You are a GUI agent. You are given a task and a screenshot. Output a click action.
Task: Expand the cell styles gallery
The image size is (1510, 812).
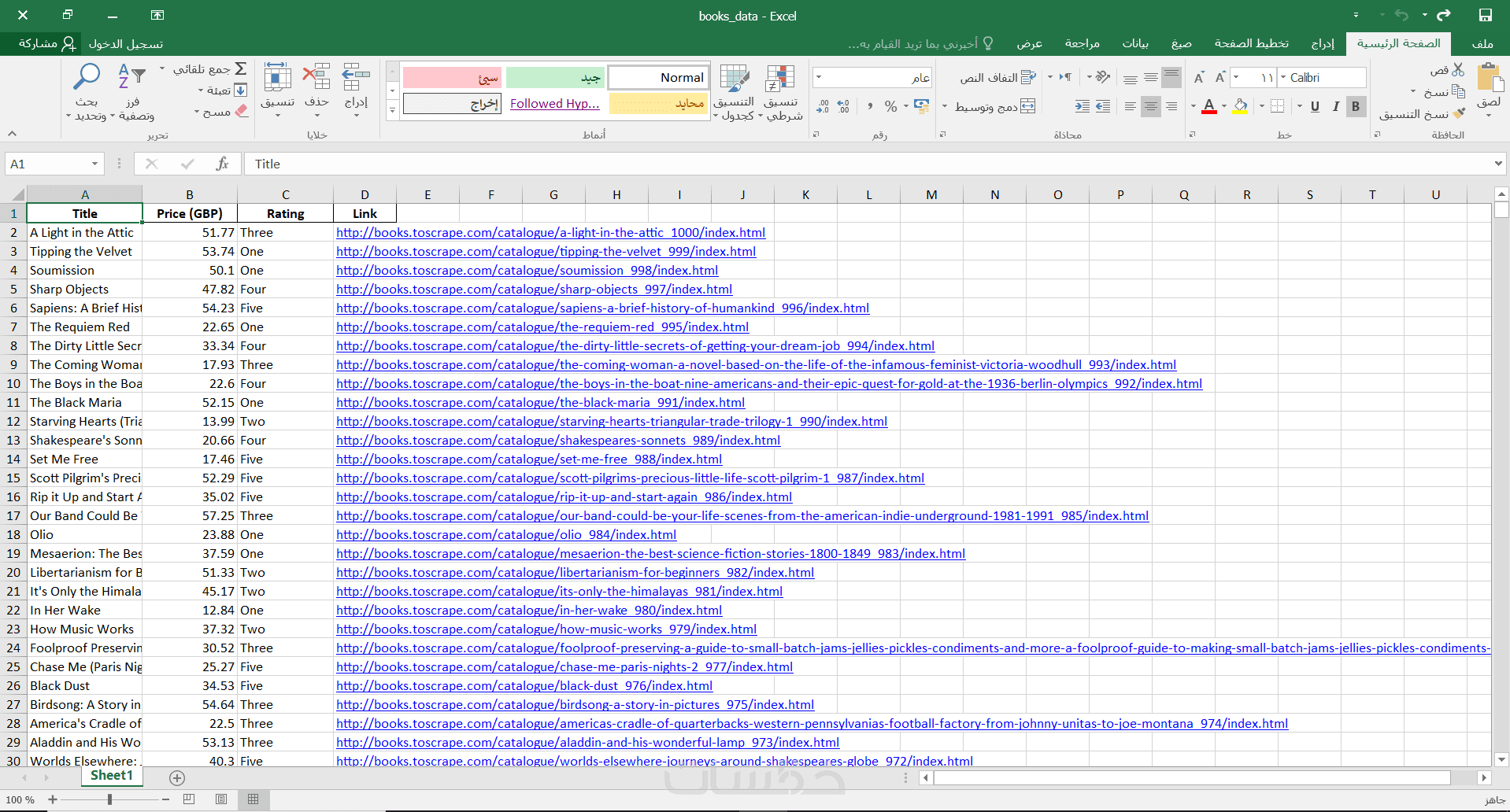coord(392,110)
